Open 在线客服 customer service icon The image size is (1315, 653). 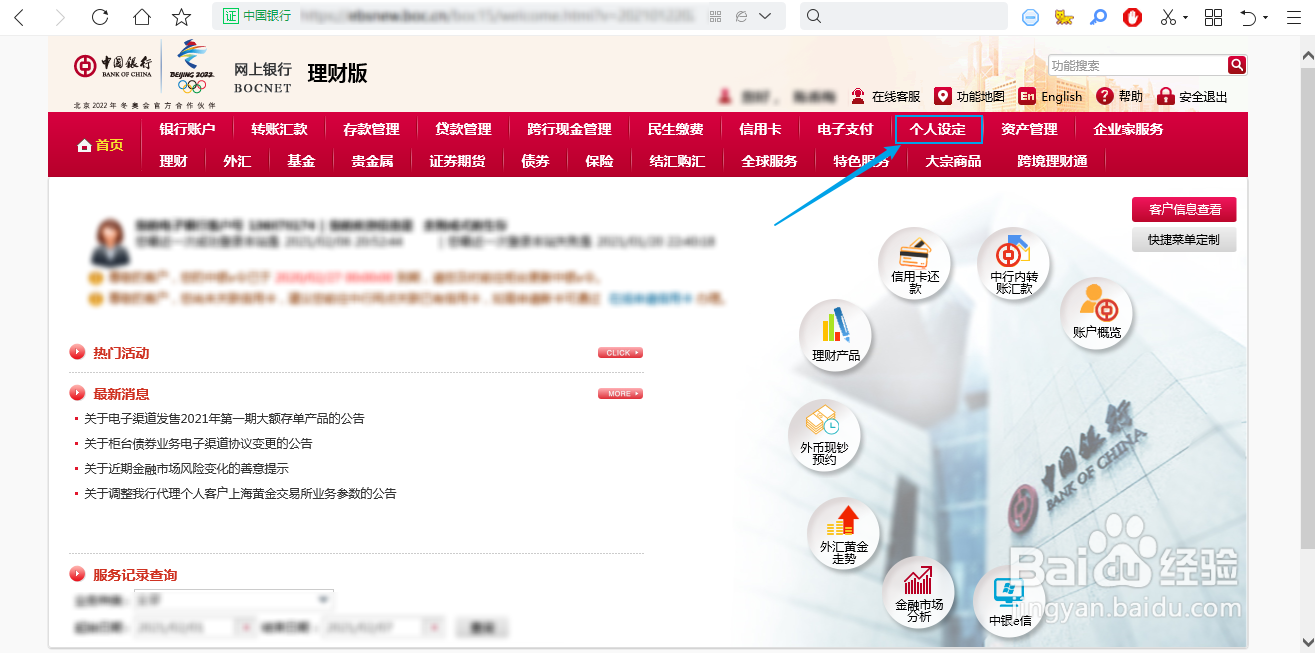coord(857,96)
